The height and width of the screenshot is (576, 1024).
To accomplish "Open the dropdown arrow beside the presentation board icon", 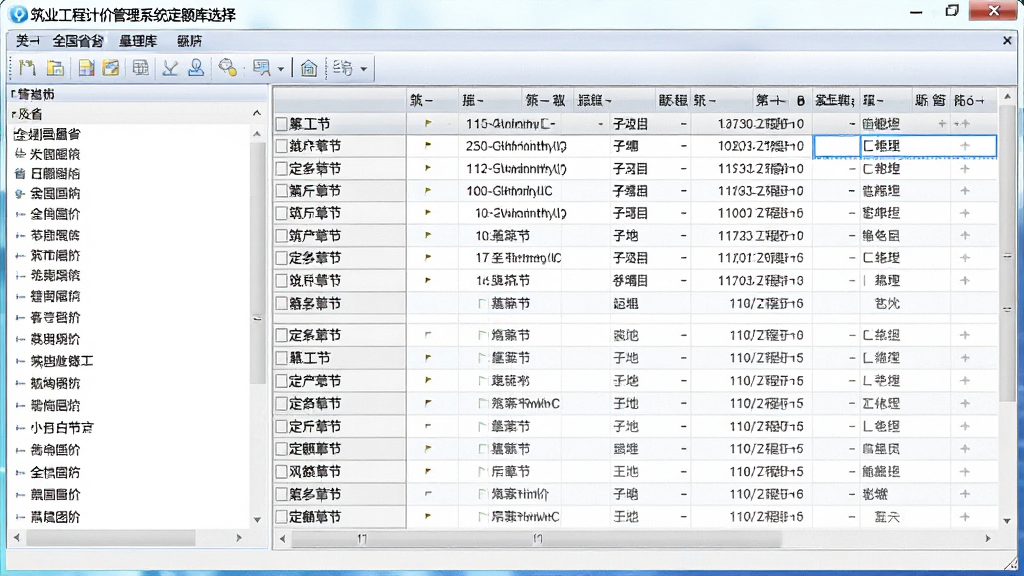I will coord(281,69).
